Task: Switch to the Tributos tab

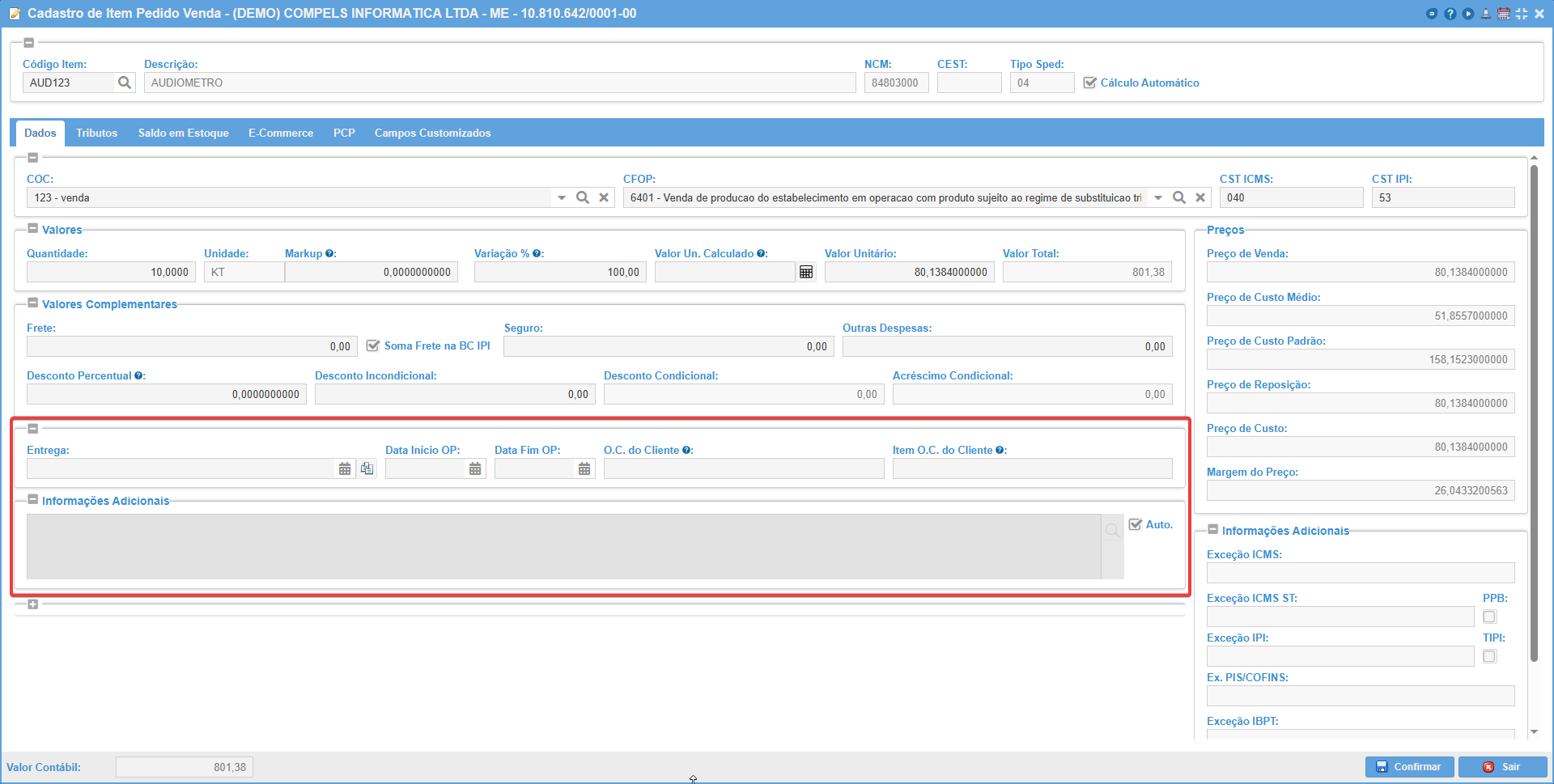Action: [x=97, y=133]
